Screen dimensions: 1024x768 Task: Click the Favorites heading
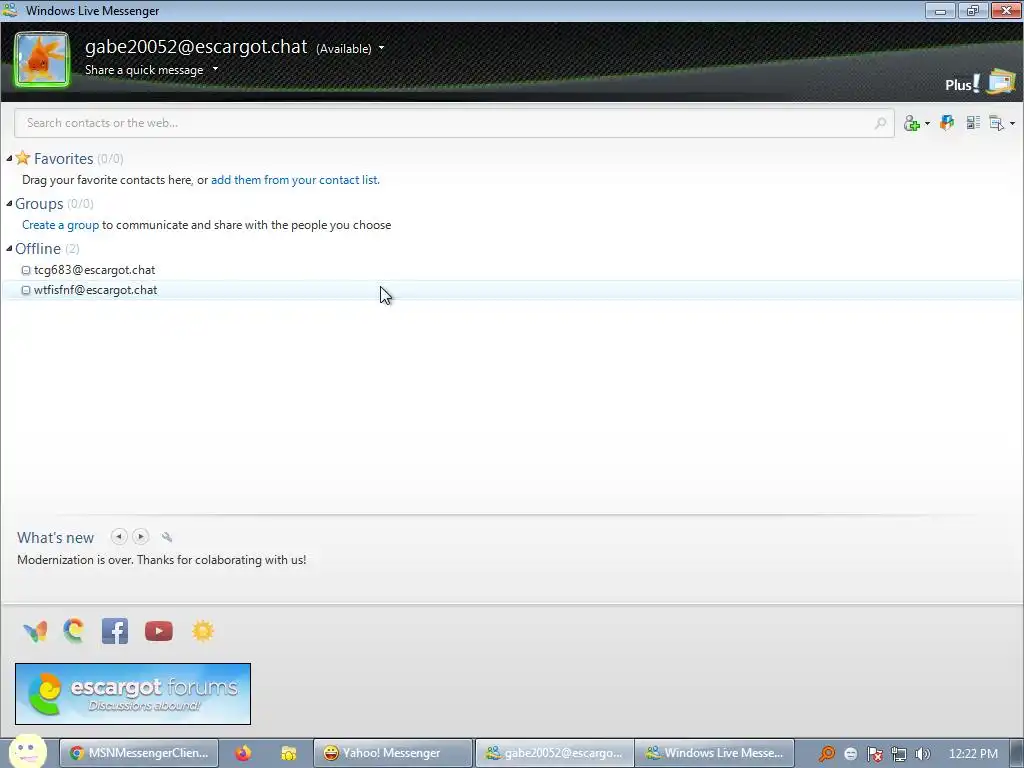(x=63, y=159)
